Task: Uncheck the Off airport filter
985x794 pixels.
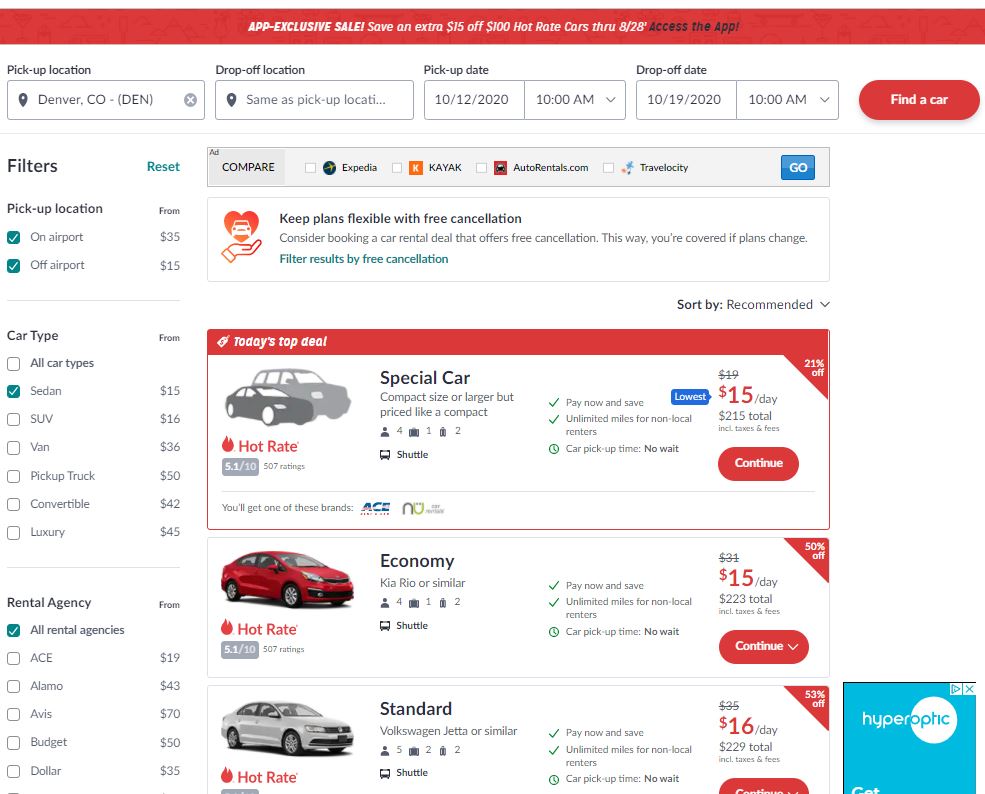Action: [13, 266]
